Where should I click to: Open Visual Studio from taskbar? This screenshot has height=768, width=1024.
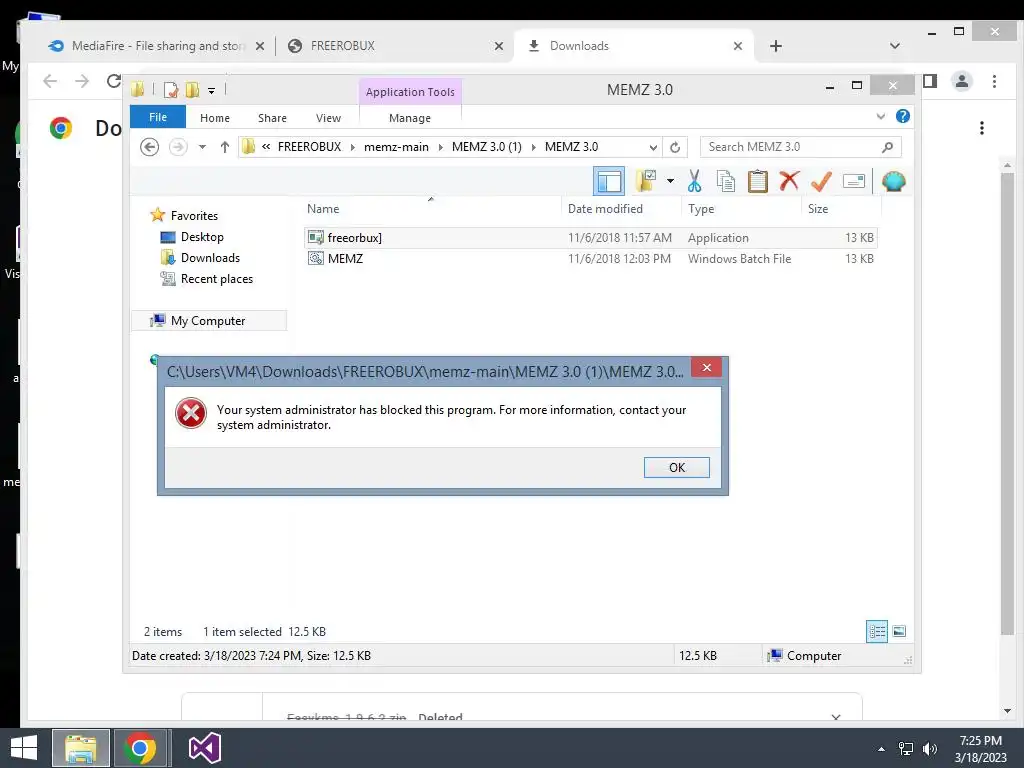(204, 748)
